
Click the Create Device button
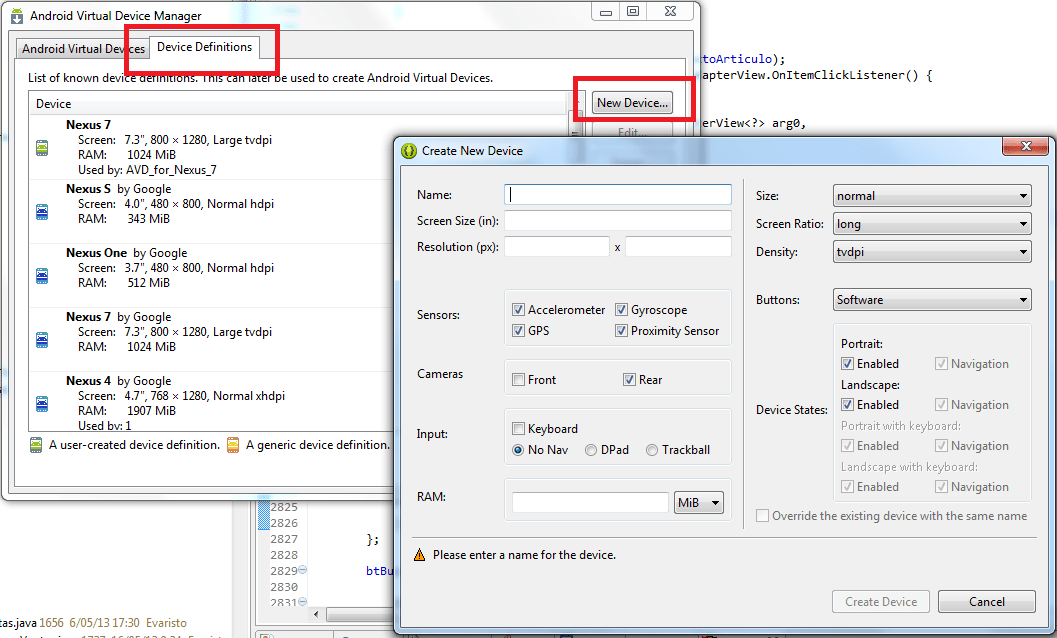[881, 602]
